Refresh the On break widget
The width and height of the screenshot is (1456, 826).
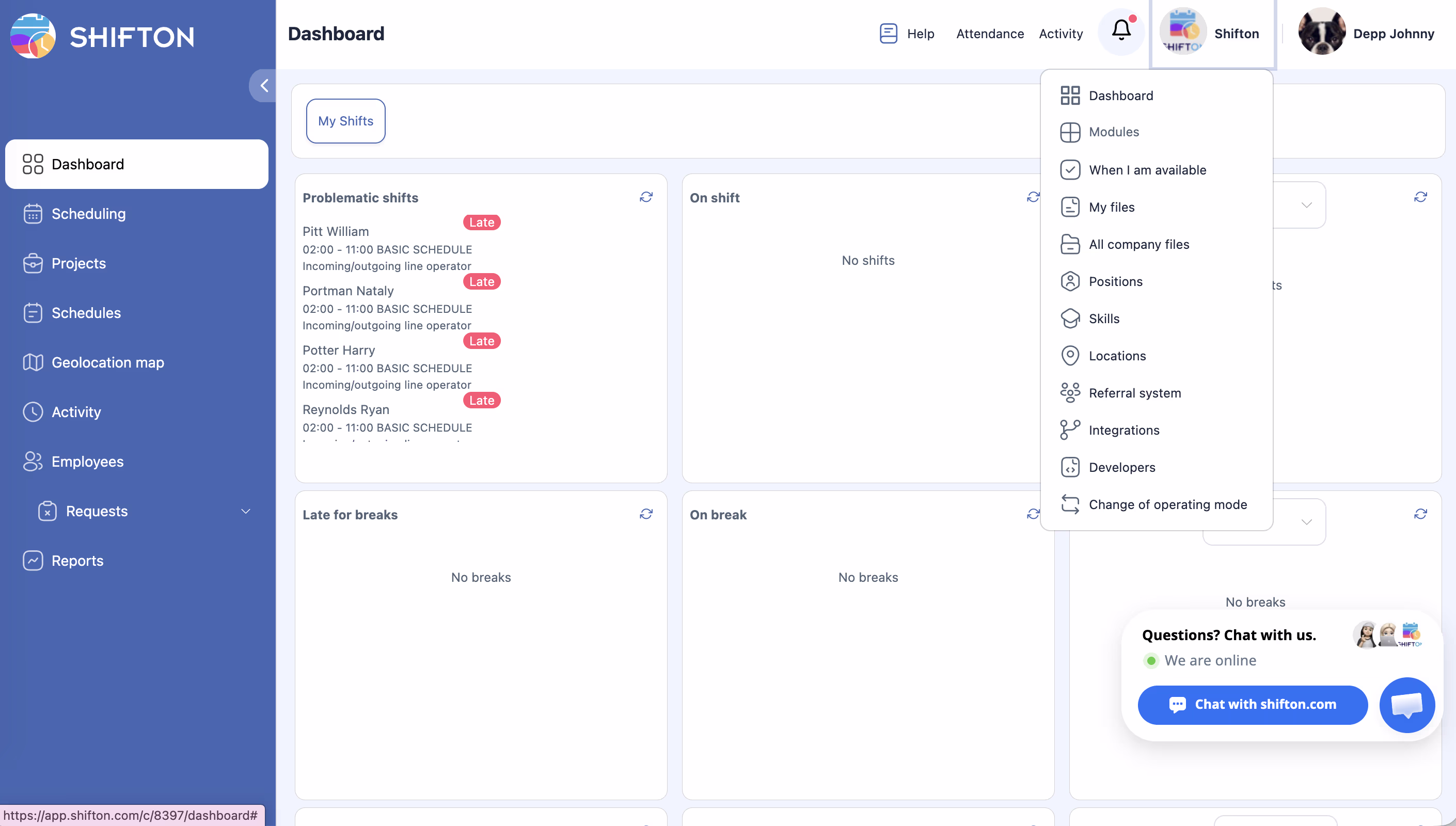coord(1033,514)
